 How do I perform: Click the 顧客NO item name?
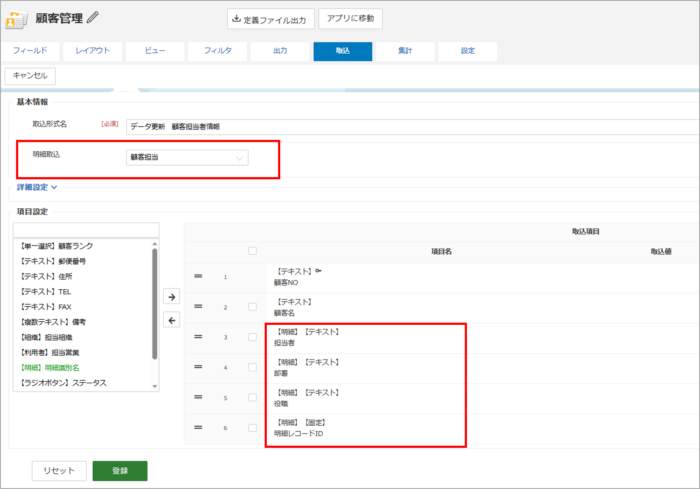(286, 283)
